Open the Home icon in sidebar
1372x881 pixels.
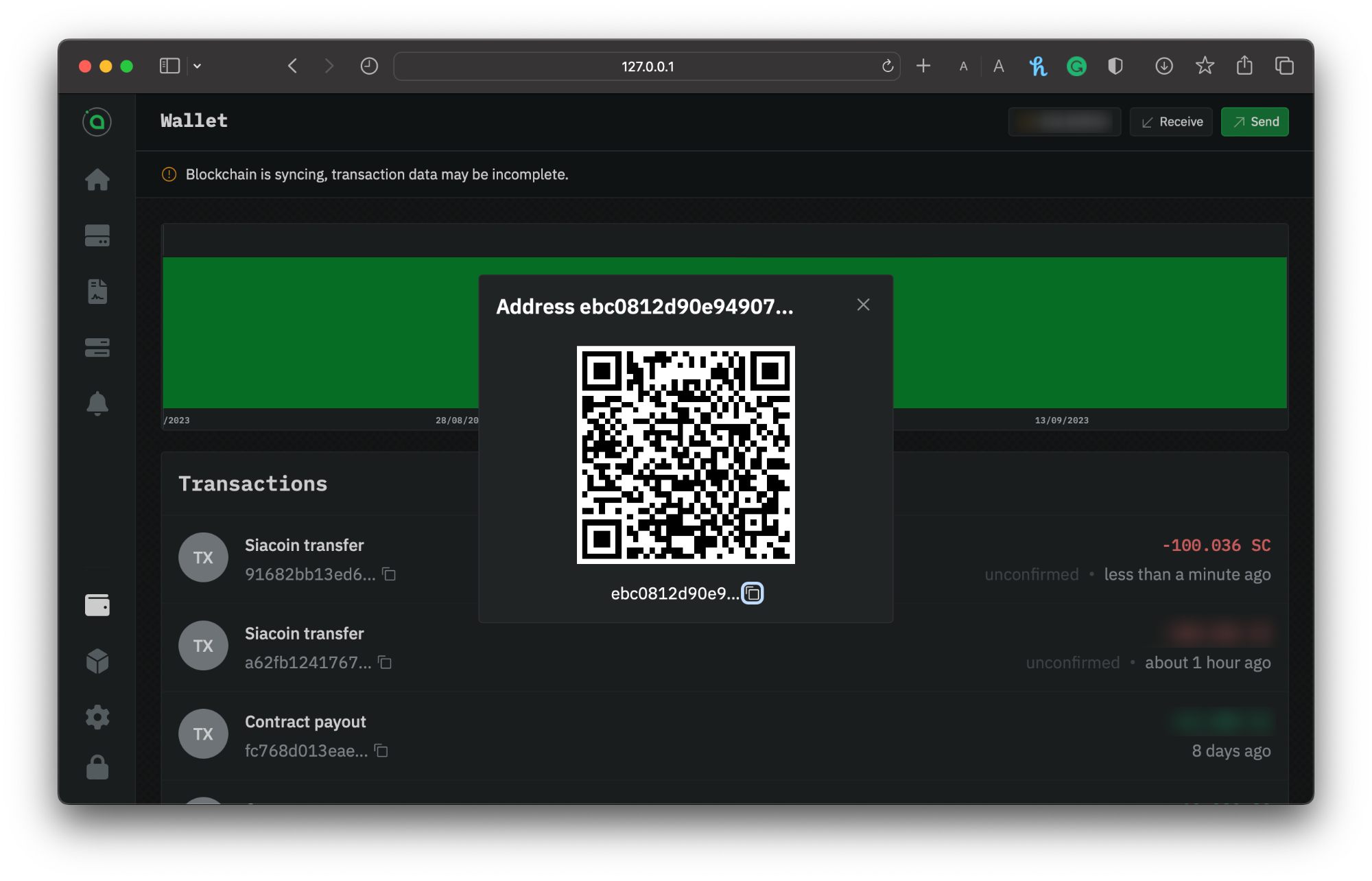pyautogui.click(x=97, y=180)
